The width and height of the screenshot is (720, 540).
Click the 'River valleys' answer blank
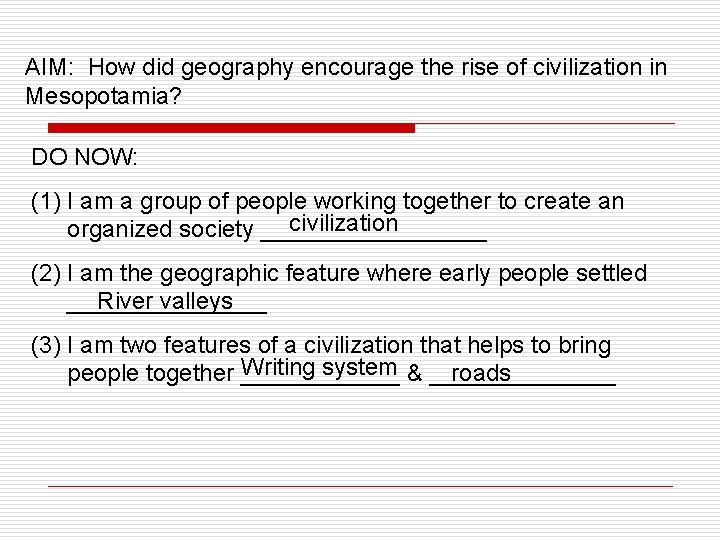(x=166, y=302)
